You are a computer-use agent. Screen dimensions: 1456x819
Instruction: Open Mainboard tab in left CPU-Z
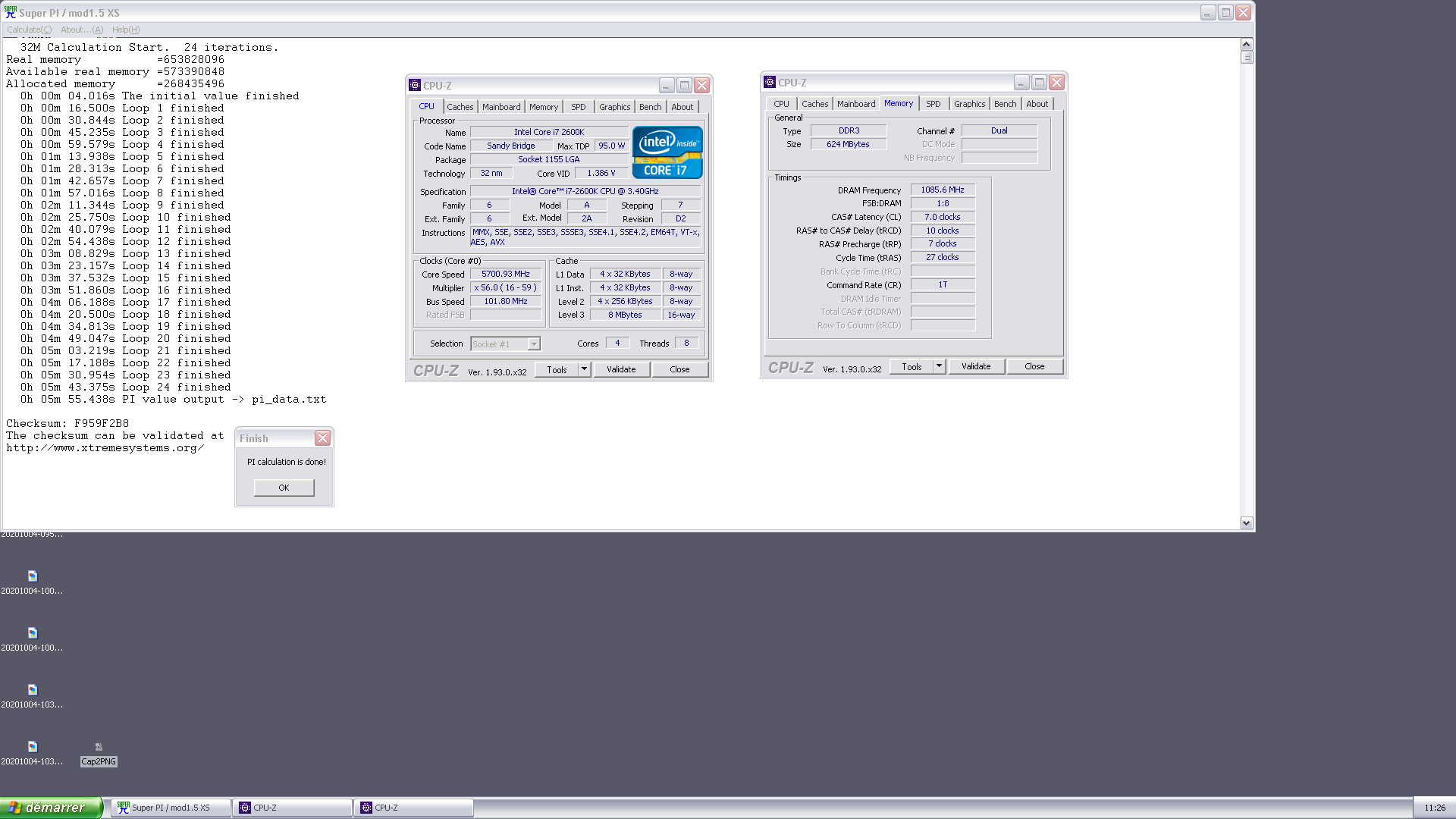[501, 107]
